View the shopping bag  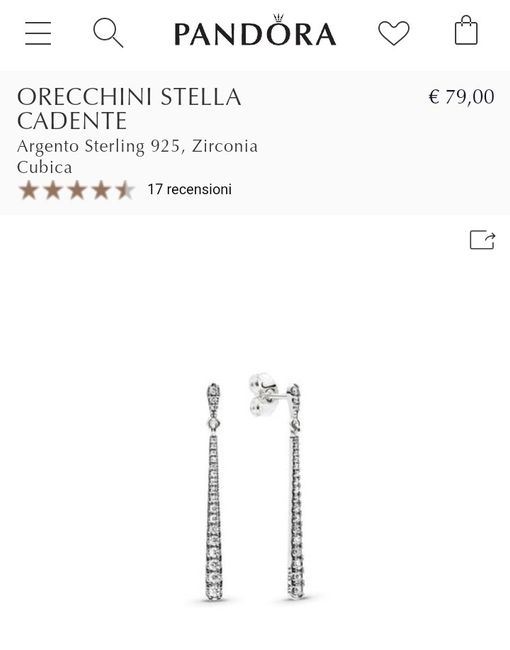coord(466,30)
